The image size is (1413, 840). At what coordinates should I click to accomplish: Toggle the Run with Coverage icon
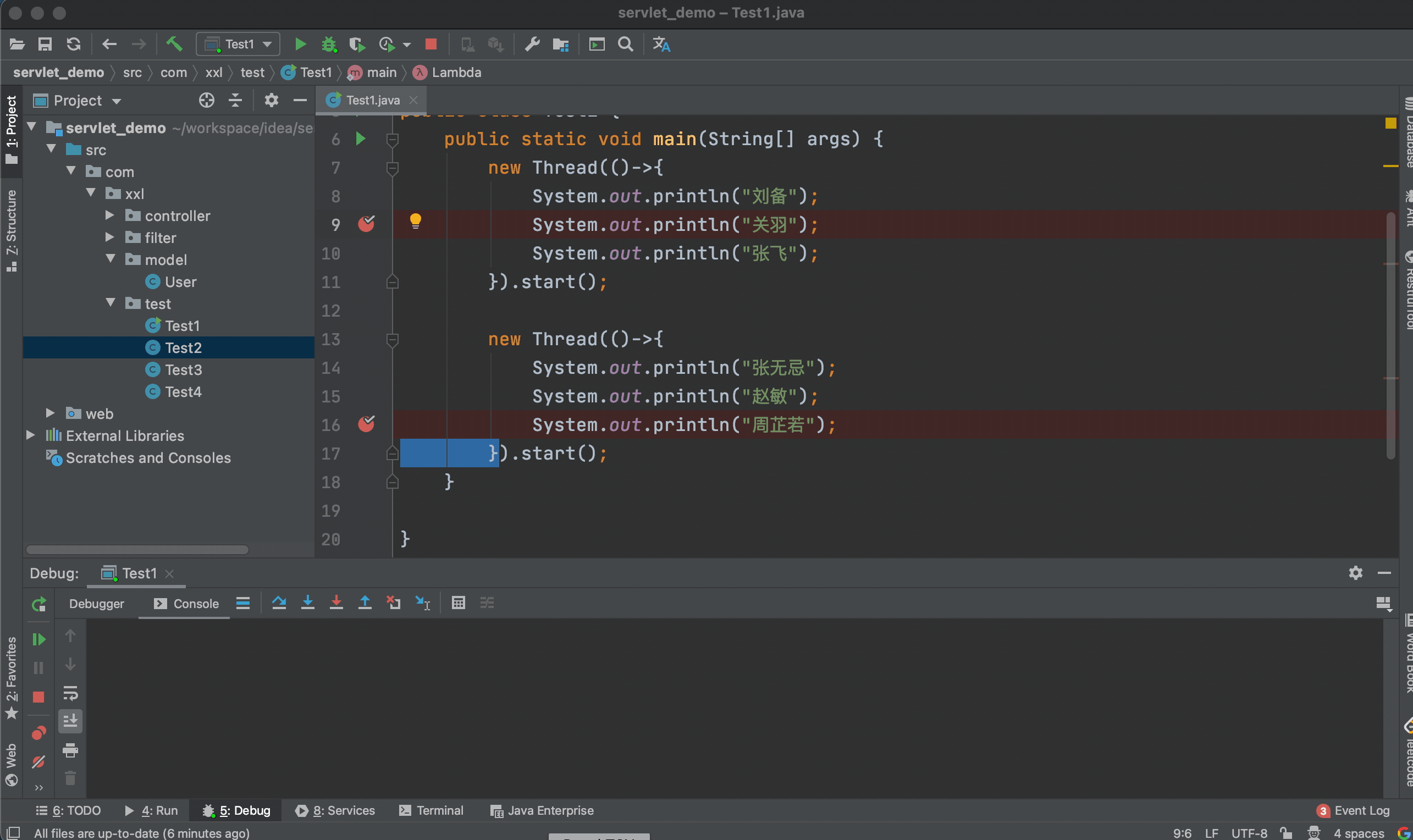point(357,44)
